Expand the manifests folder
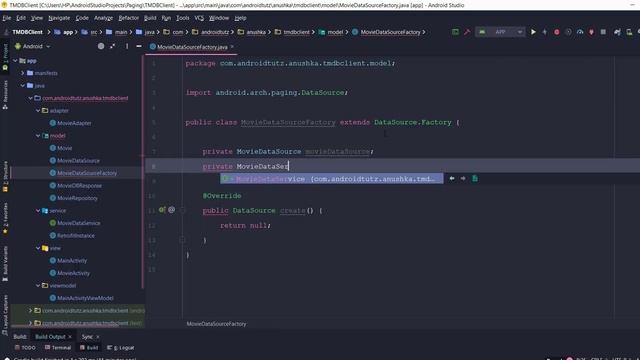This screenshot has width=640, height=360. (23, 73)
